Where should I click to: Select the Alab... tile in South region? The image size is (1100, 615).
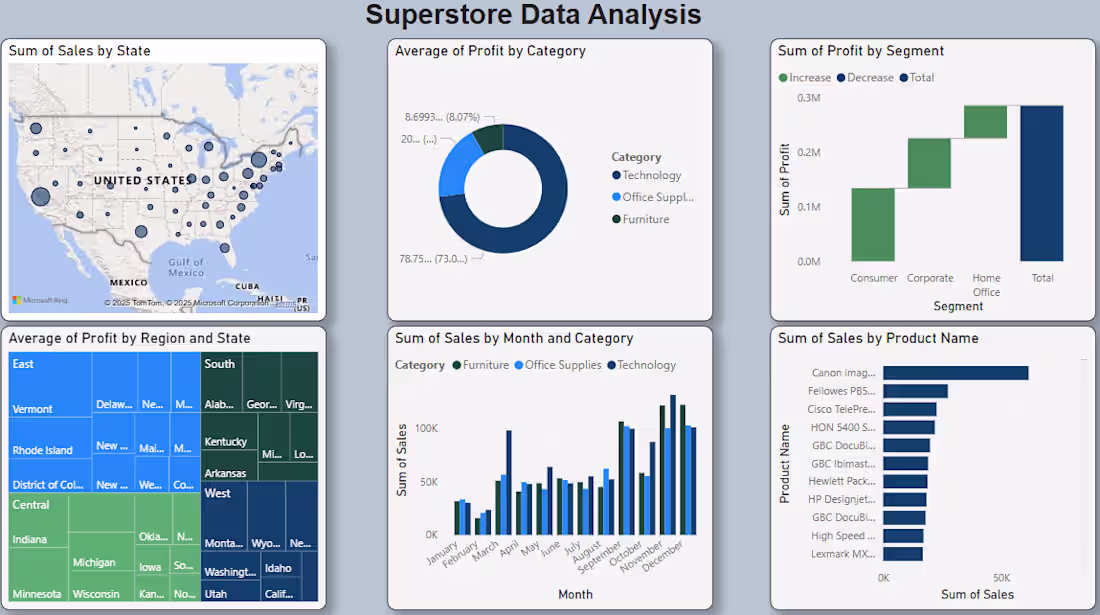[x=221, y=382]
